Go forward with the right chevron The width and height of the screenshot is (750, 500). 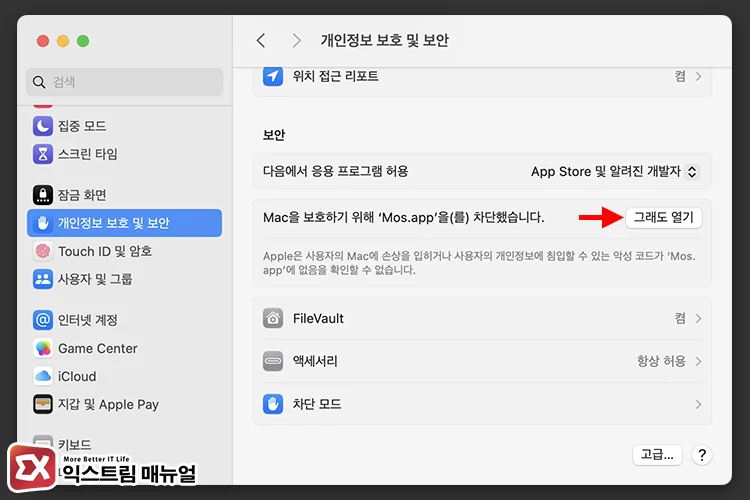pos(297,40)
